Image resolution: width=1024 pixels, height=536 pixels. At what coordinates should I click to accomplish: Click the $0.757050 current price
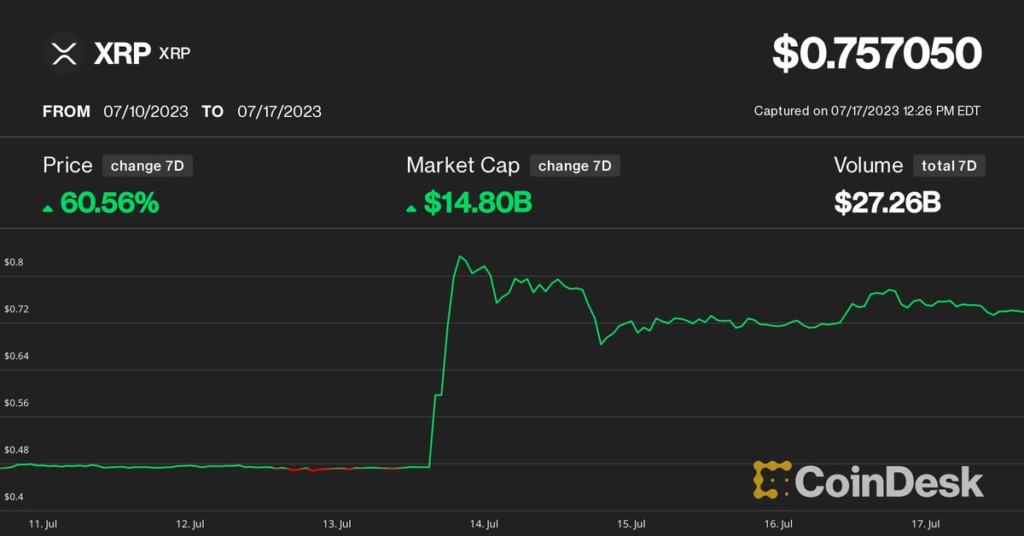point(876,54)
